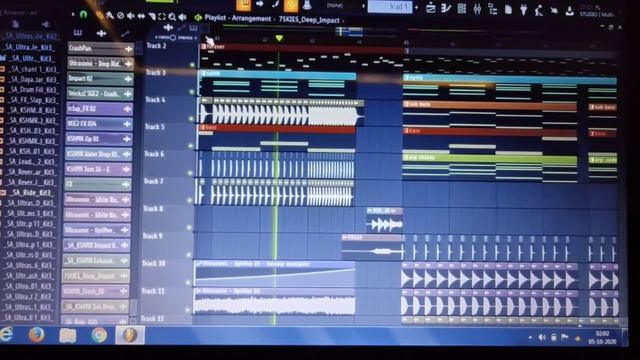
Task: Select the FX picker item
Action: (x=98, y=184)
